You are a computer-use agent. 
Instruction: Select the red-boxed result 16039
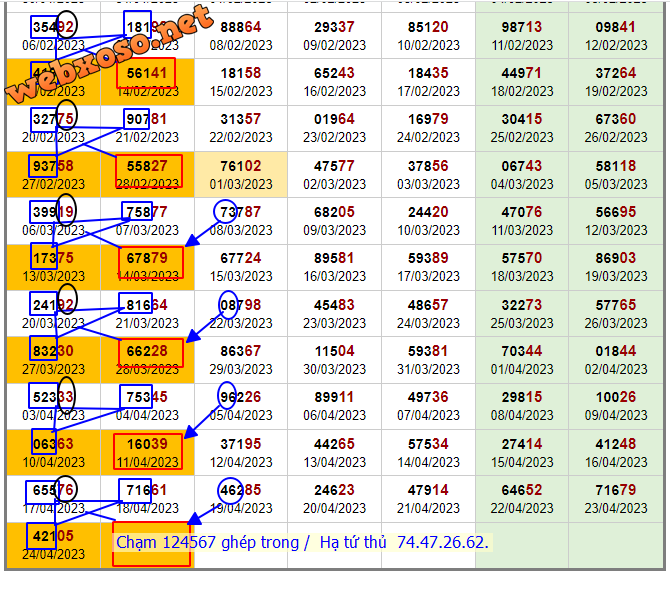148,444
